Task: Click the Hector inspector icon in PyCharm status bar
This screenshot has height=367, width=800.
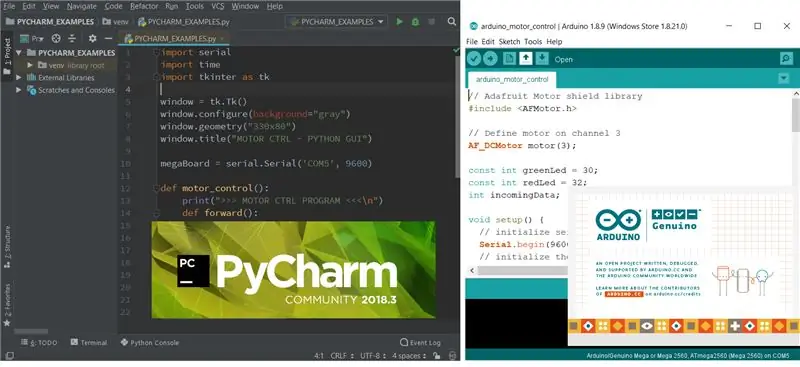Action: click(452, 355)
